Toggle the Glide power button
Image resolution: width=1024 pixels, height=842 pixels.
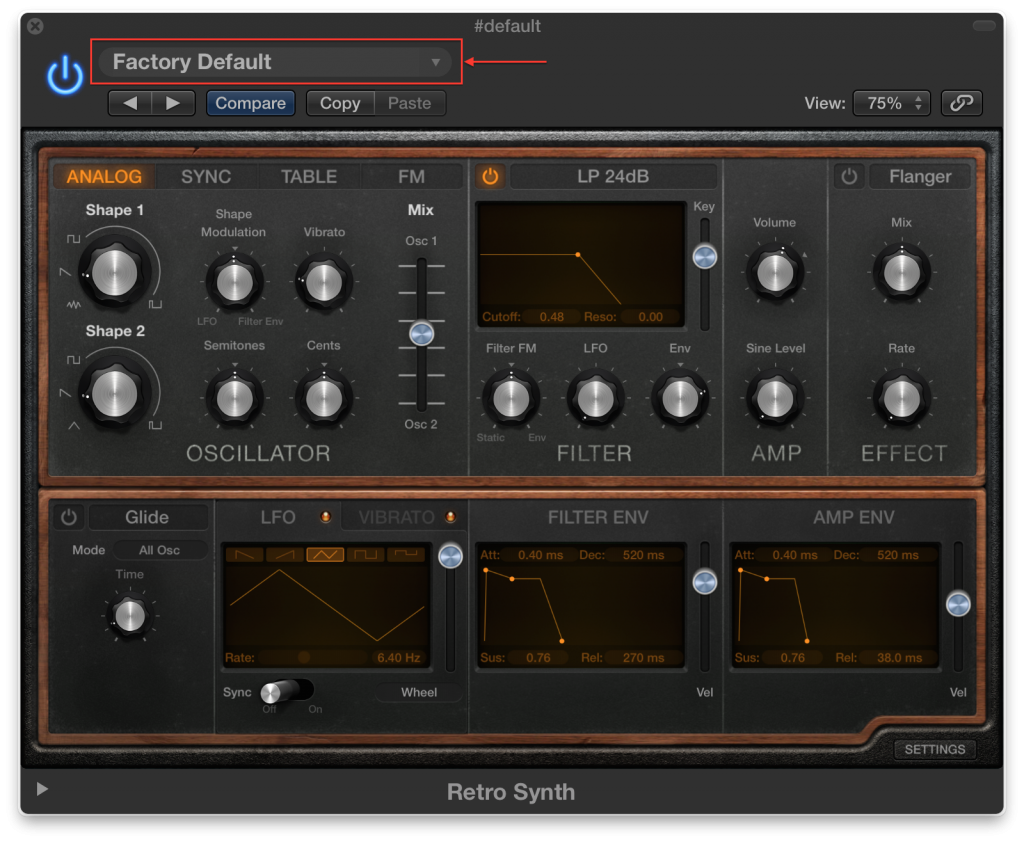tap(69, 517)
